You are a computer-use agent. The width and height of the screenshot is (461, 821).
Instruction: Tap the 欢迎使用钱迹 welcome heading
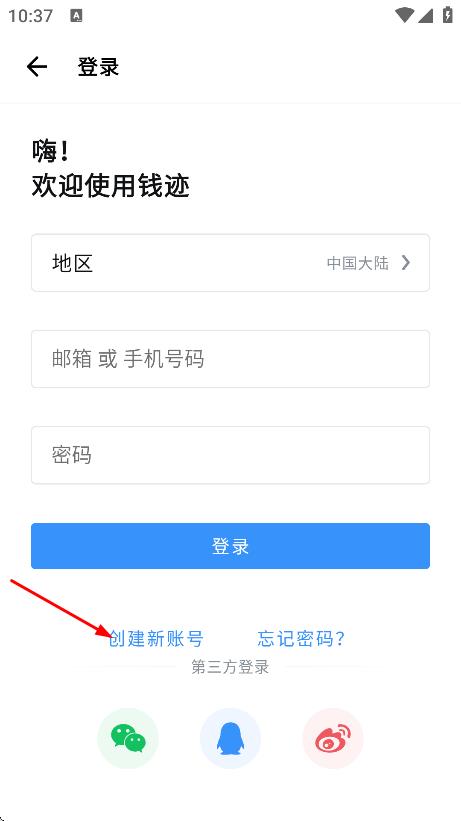pos(111,186)
